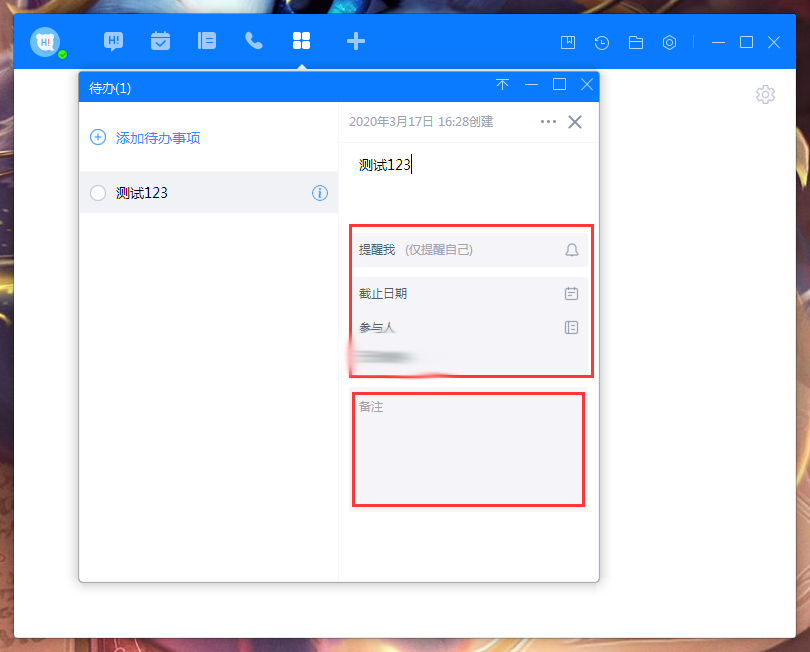Switch to the messages Hi tab
Screen dimensions: 810x652
[113, 41]
